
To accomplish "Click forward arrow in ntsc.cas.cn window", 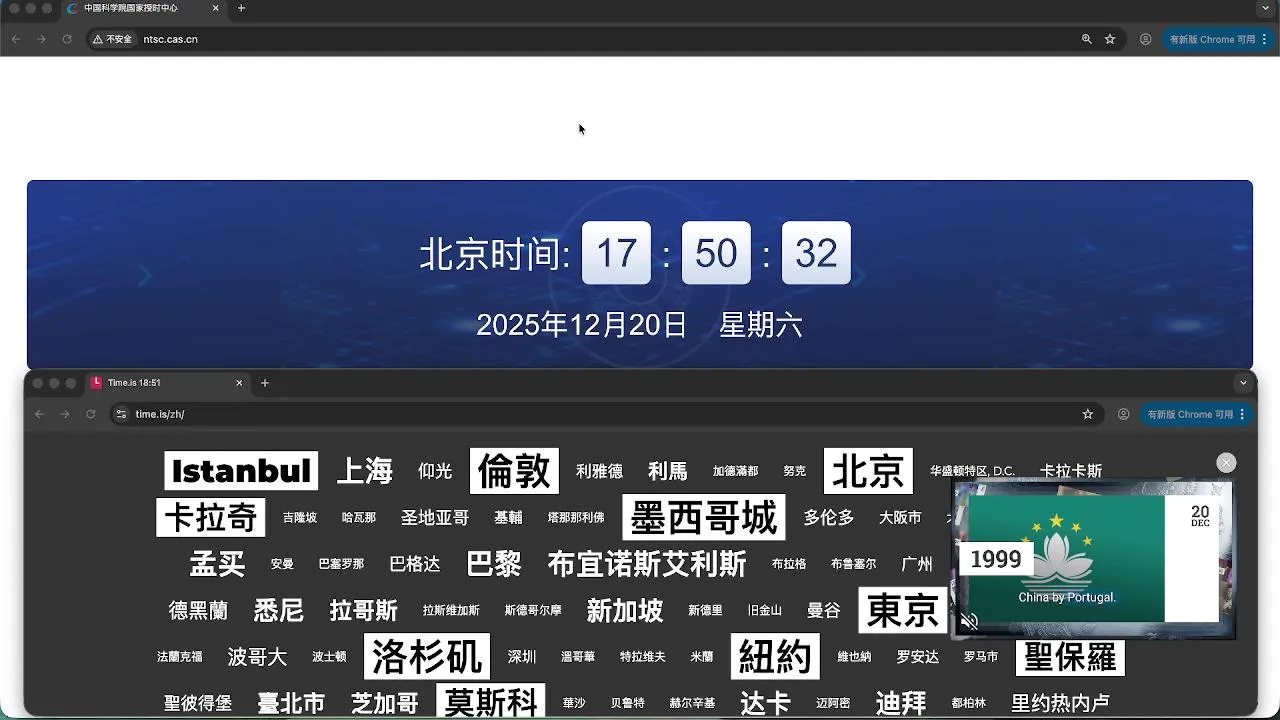I will tap(41, 39).
